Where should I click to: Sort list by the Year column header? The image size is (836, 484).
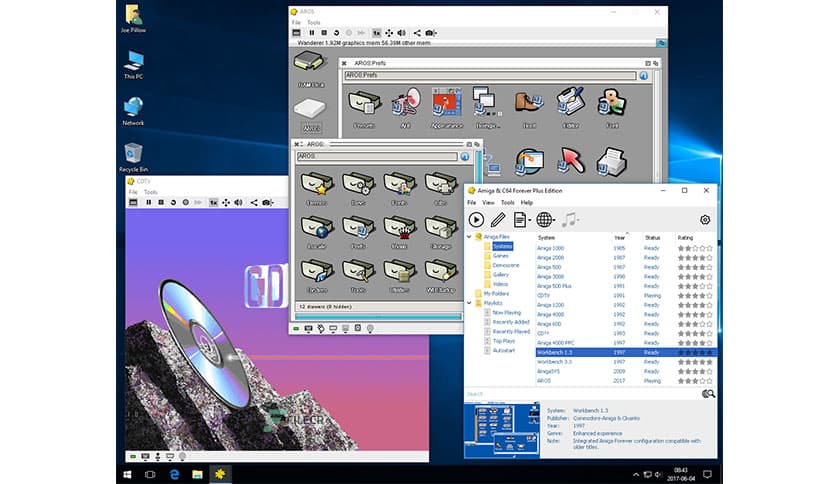(x=619, y=238)
